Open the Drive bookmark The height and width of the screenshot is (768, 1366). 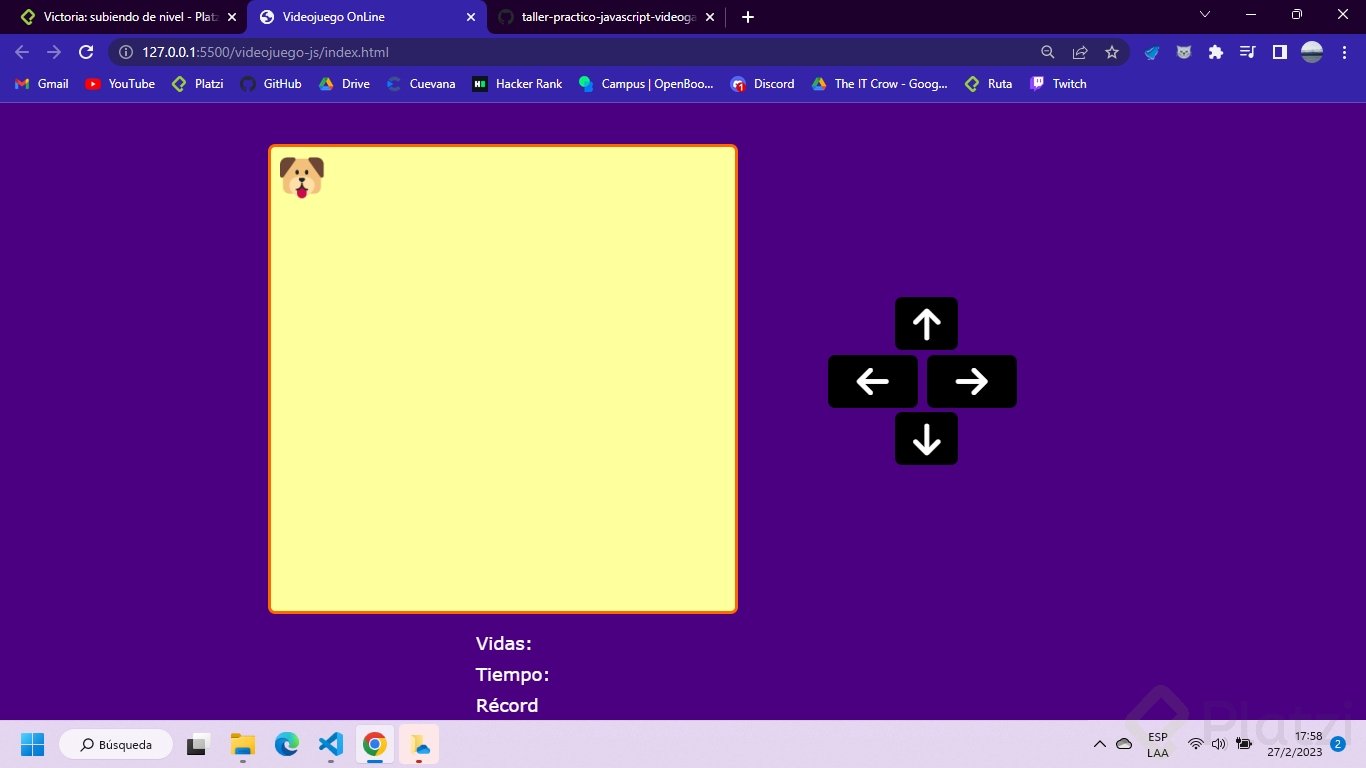(344, 84)
